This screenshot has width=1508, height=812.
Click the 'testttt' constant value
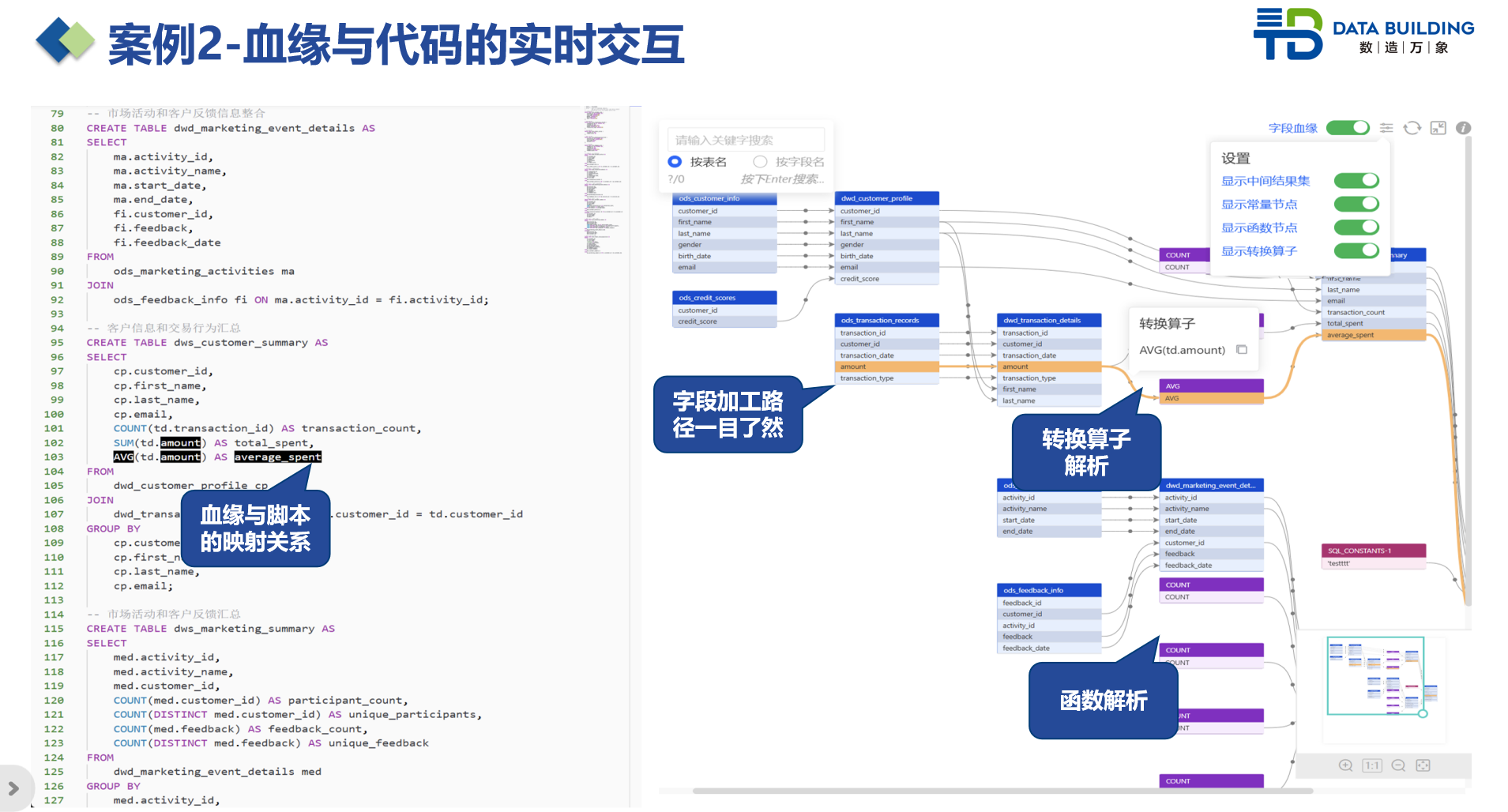(1338, 564)
